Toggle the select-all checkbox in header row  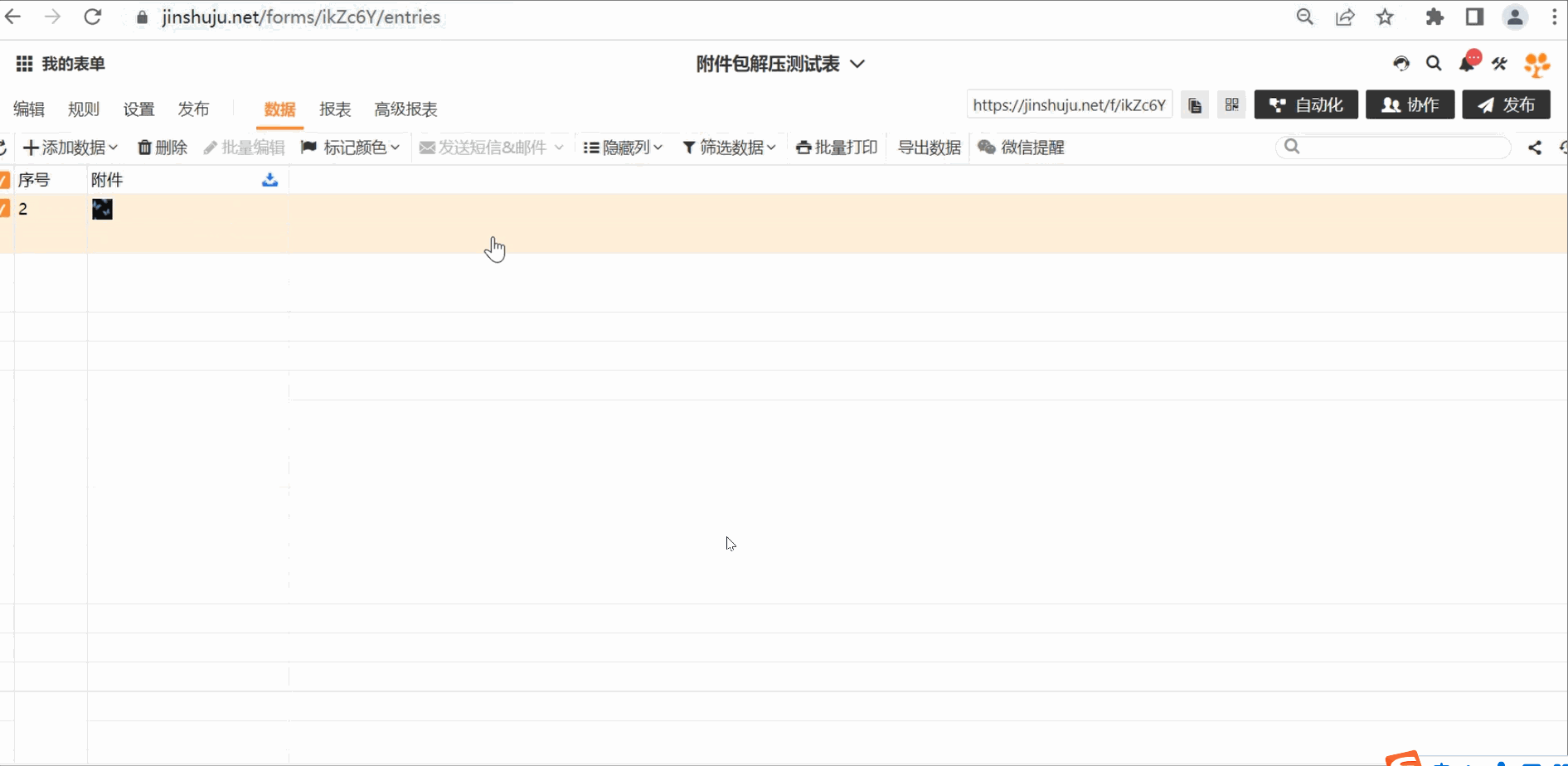(x=5, y=180)
